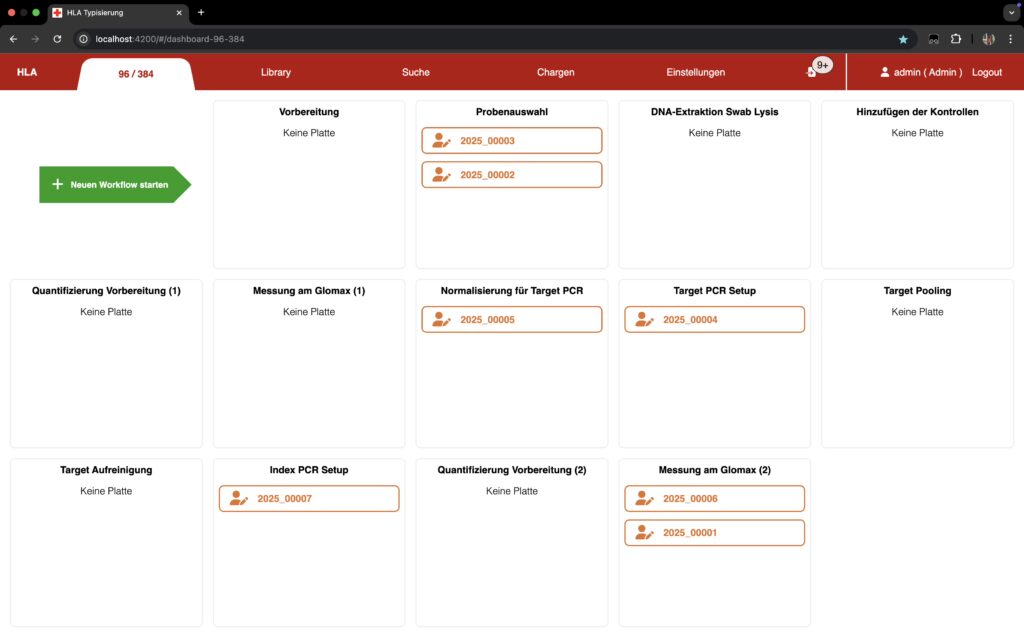Open plate 2025_00005 in Normalisierung für Target PCR
Screen dimensions: 1024x640
tap(511, 319)
